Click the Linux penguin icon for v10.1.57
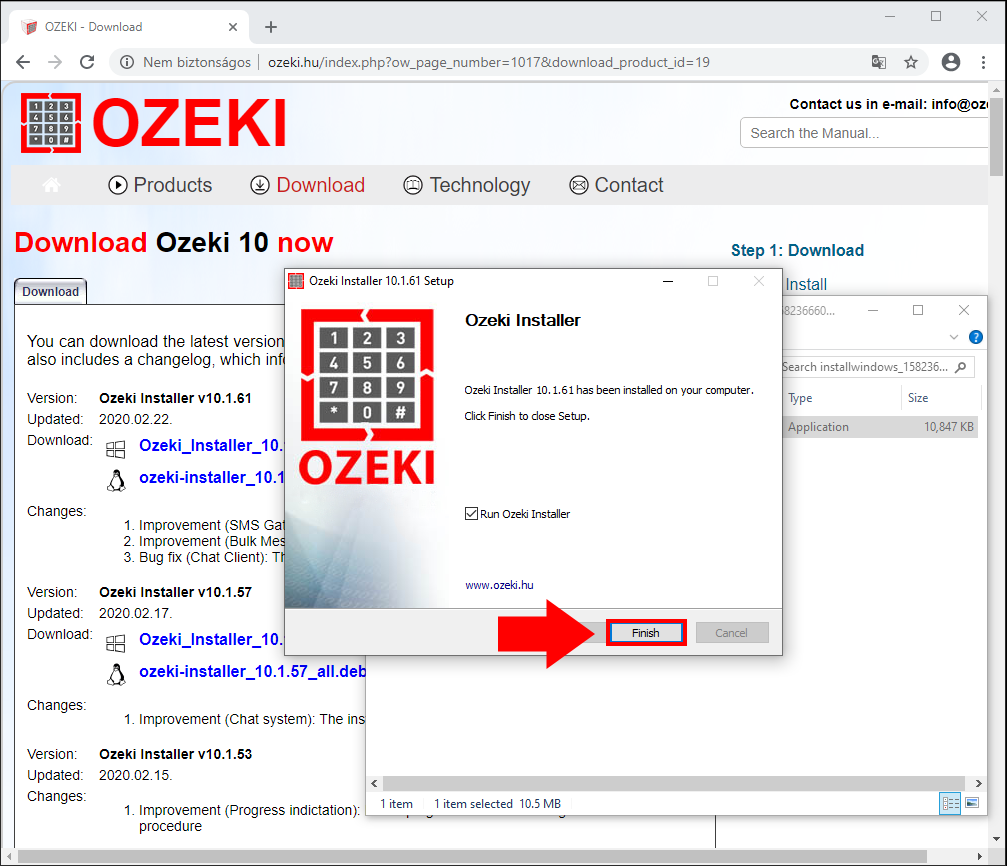This screenshot has width=1007, height=866. tap(116, 674)
